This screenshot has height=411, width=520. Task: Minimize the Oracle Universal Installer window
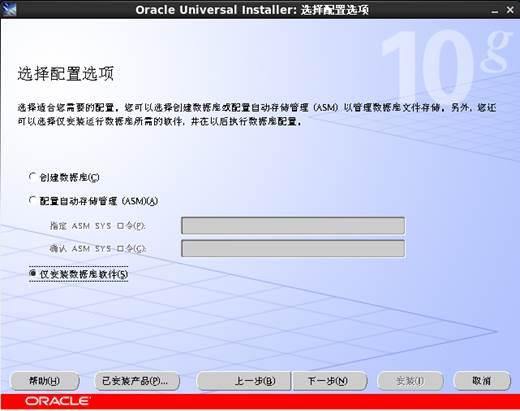click(495, 10)
